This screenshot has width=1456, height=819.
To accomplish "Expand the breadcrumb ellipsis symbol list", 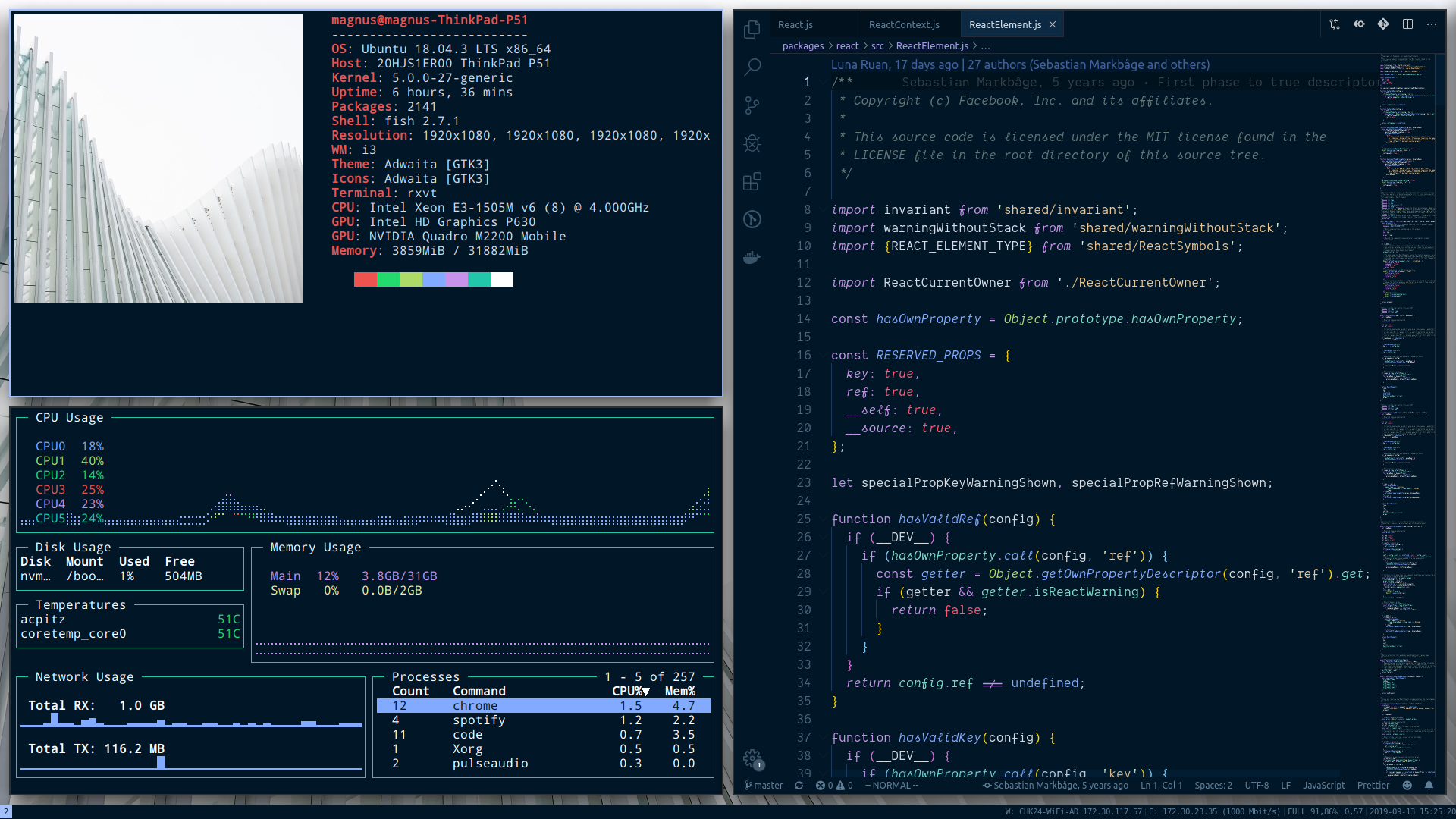I will pyautogui.click(x=986, y=46).
